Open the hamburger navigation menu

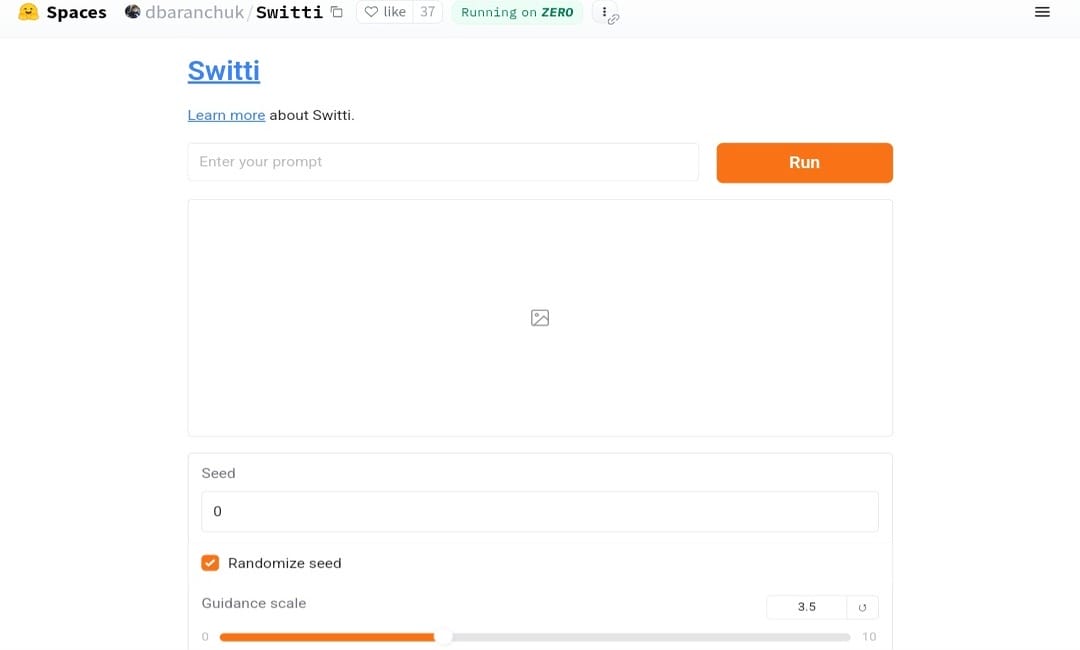point(1042,12)
